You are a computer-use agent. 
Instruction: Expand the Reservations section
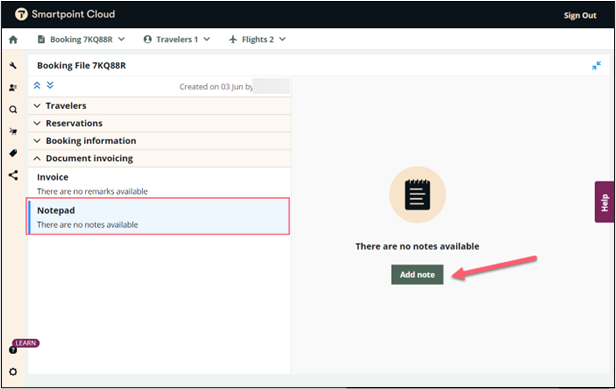pos(159,123)
